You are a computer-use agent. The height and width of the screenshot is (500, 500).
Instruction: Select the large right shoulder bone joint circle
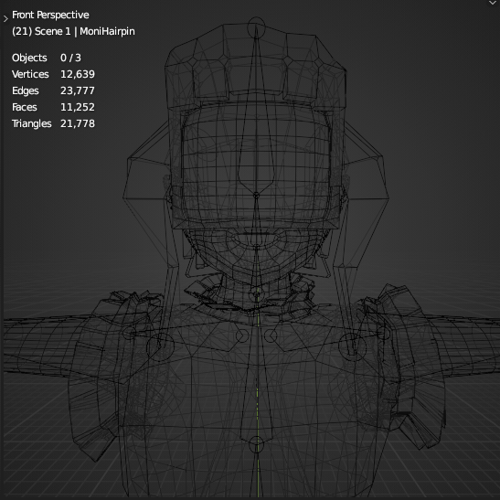(x=352, y=346)
